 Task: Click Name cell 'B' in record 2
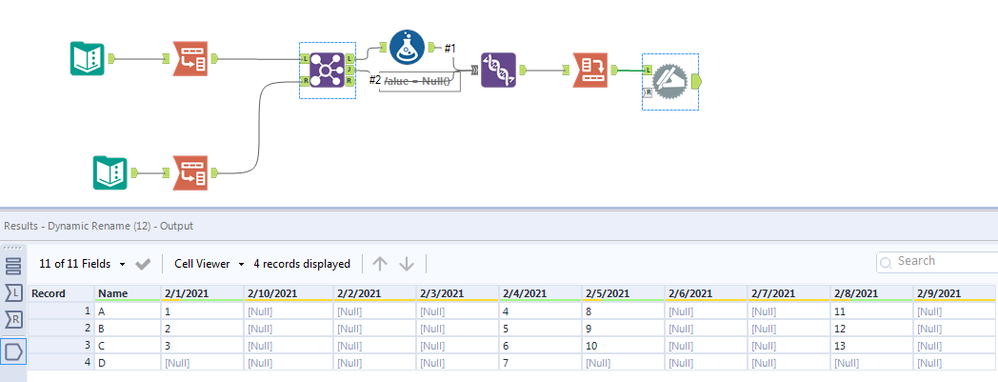tap(127, 329)
